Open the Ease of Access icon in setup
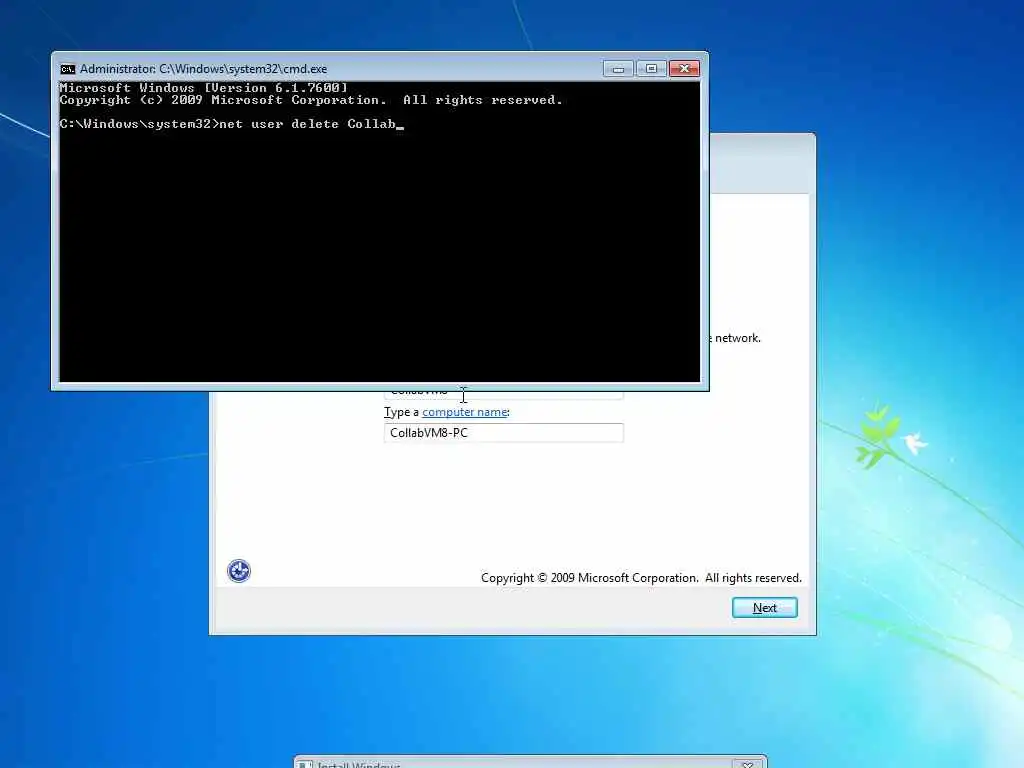The width and height of the screenshot is (1024, 768). (239, 571)
